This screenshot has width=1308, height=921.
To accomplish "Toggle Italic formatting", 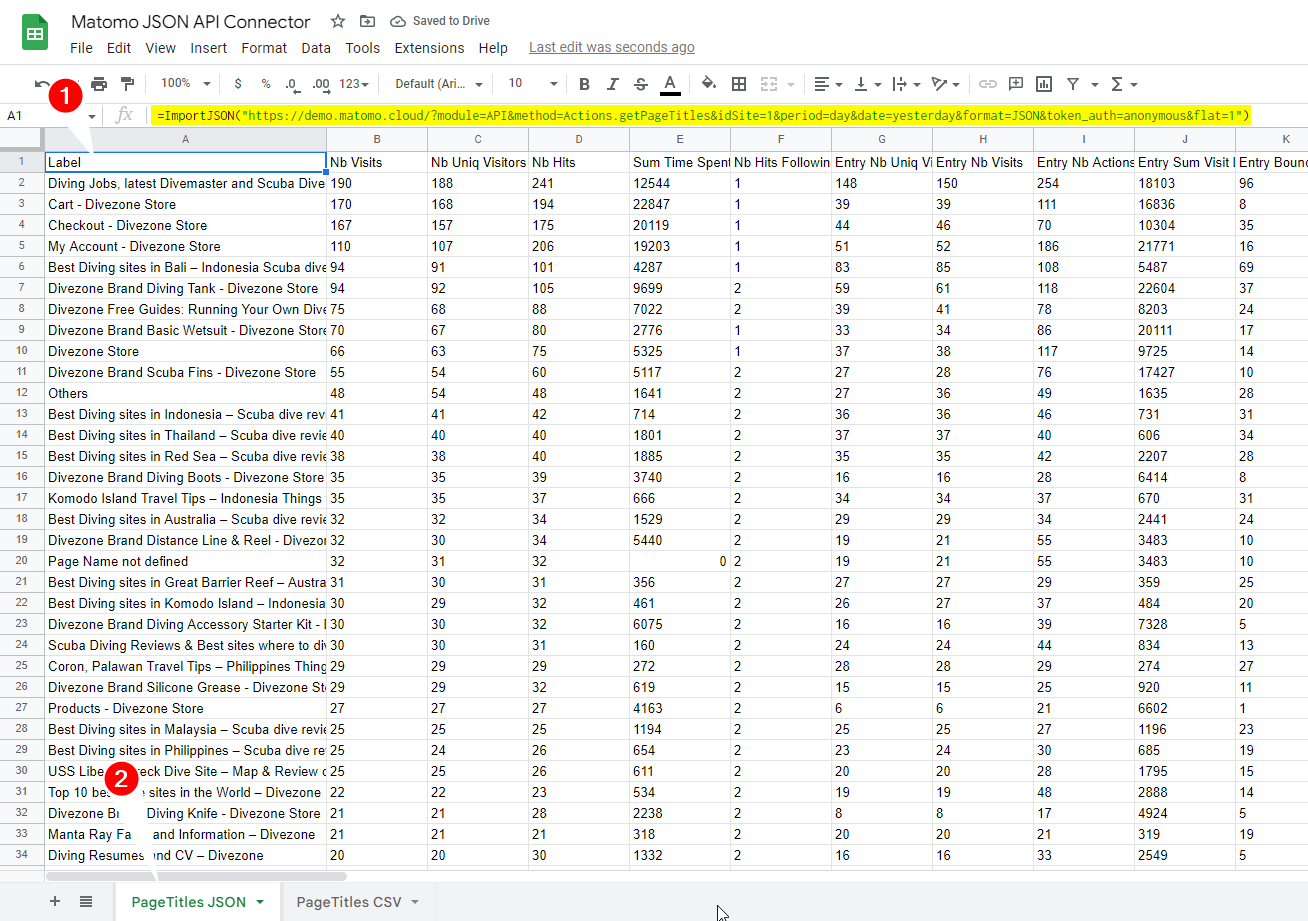I will pyautogui.click(x=613, y=84).
